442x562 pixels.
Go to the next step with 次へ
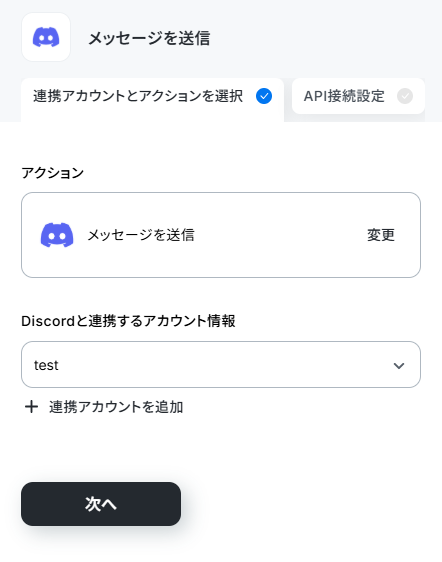(x=101, y=504)
